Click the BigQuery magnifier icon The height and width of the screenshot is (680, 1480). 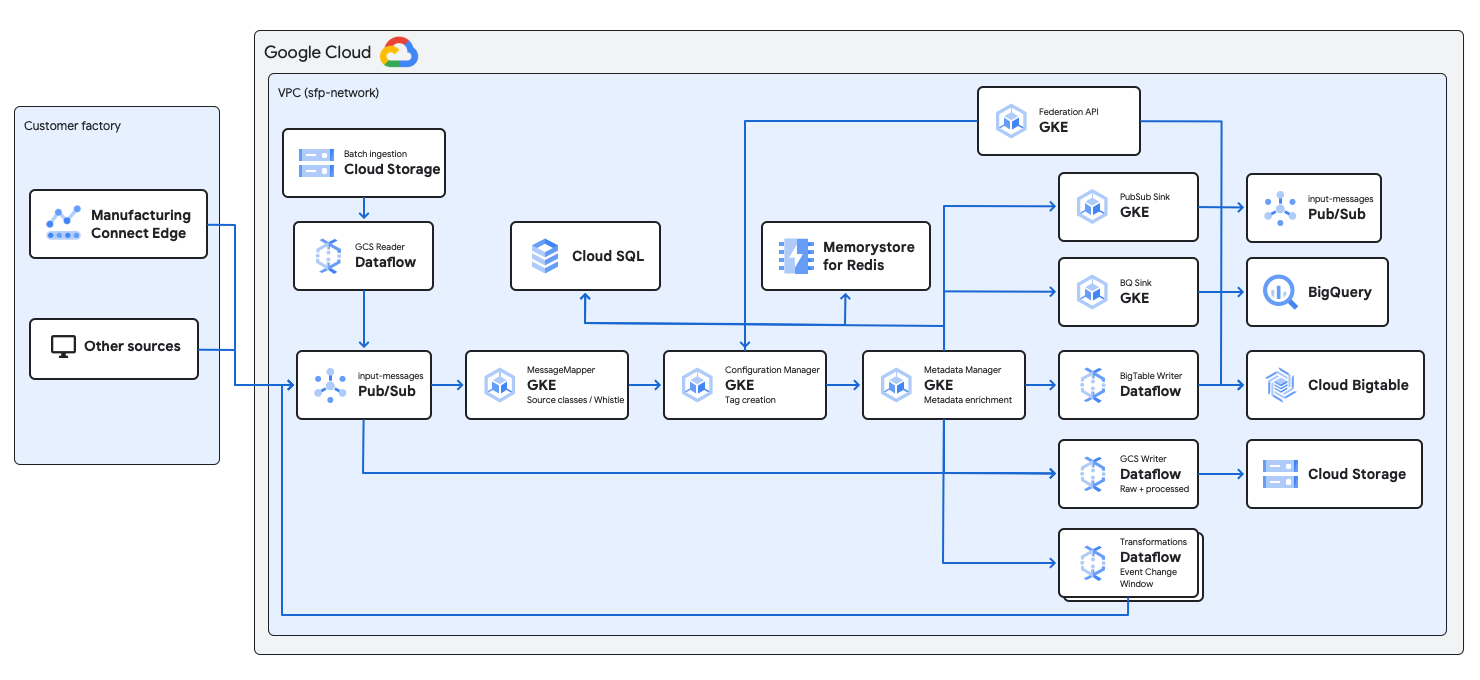click(x=1280, y=292)
